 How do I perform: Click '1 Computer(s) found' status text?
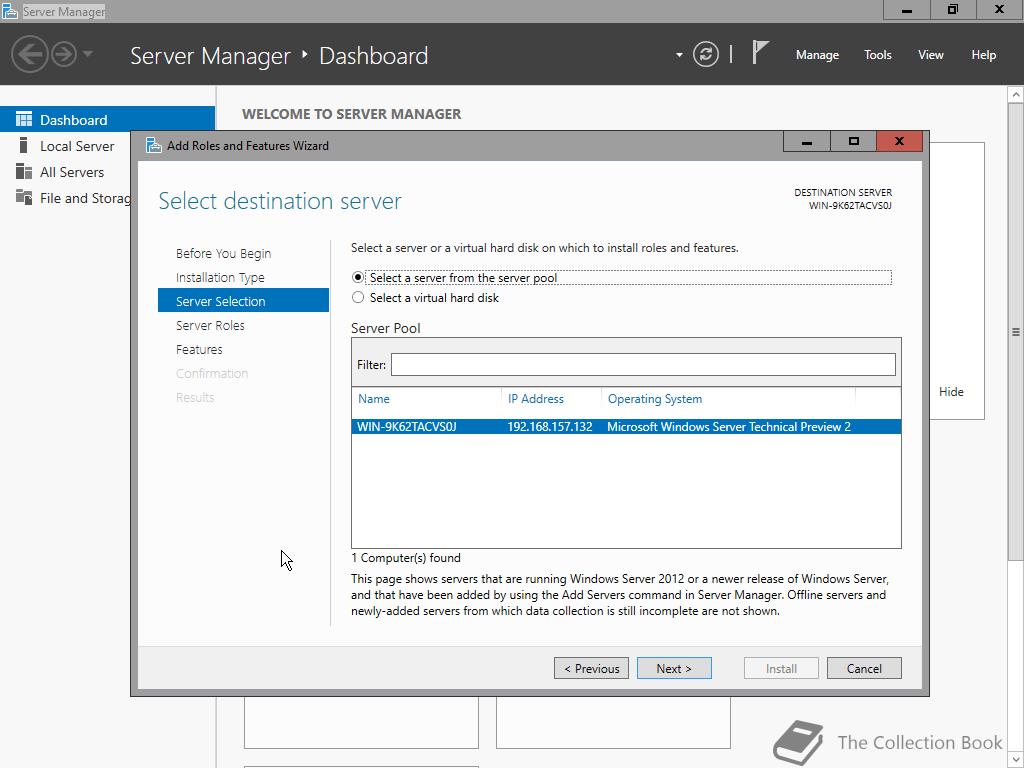coord(406,558)
